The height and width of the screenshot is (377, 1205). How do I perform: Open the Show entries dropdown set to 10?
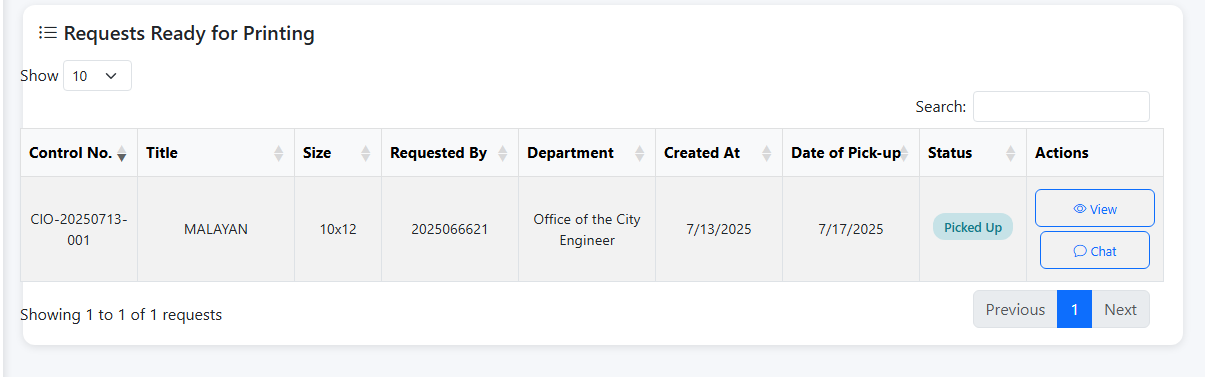97,76
